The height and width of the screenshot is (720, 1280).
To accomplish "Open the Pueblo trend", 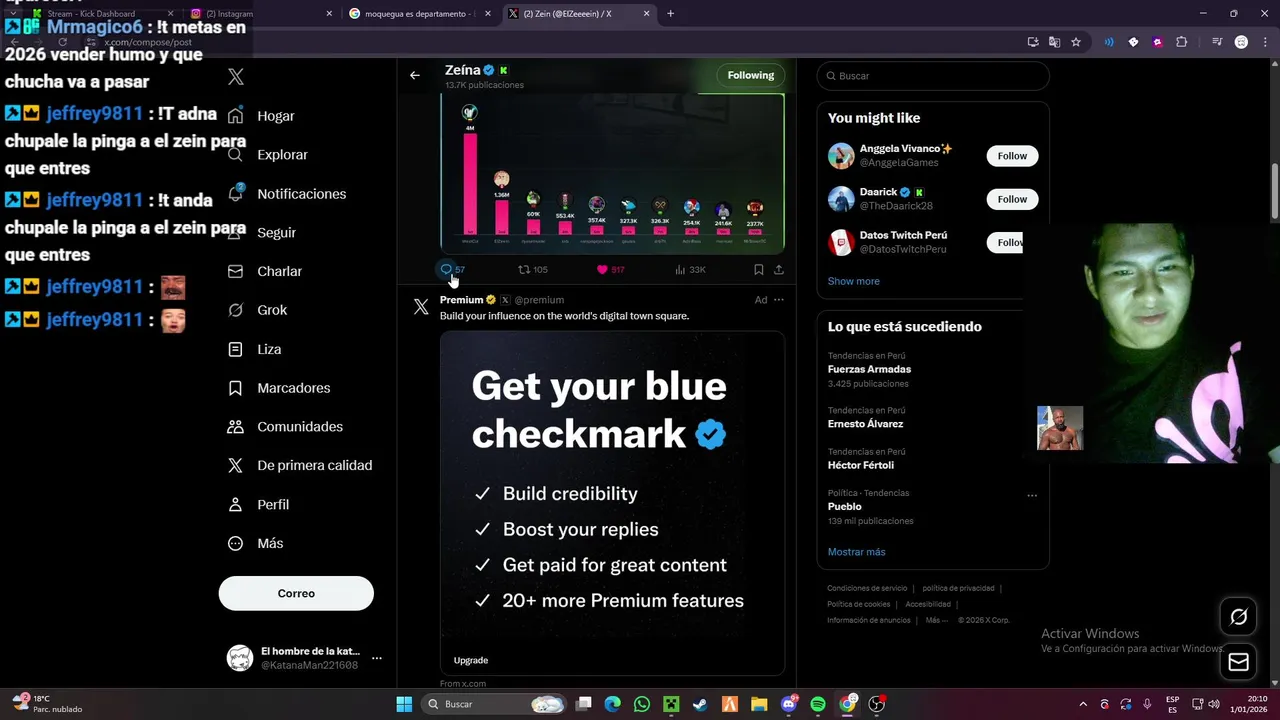I will 844,507.
